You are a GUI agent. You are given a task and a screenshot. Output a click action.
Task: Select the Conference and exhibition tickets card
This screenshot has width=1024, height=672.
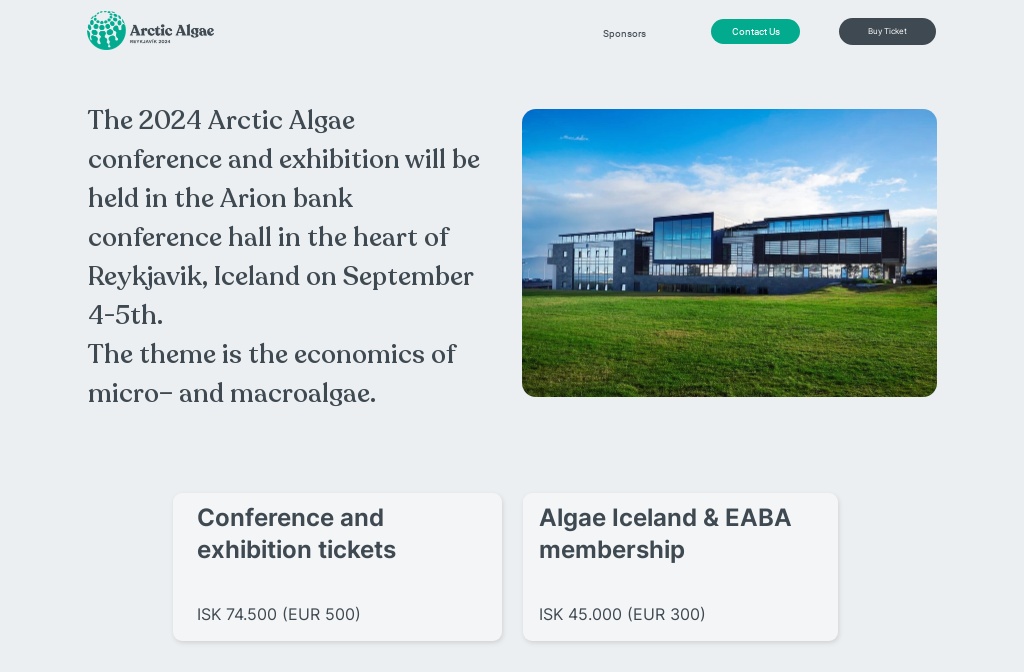[x=337, y=566]
